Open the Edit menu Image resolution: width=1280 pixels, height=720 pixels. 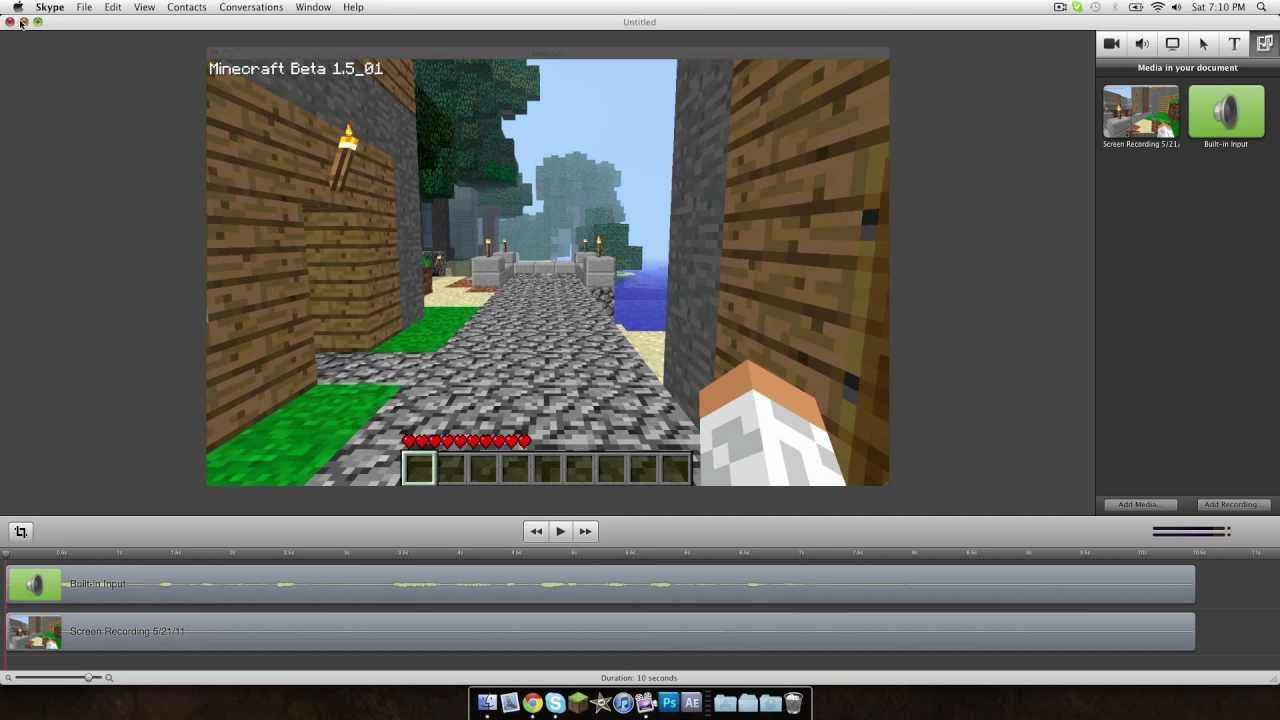click(113, 7)
